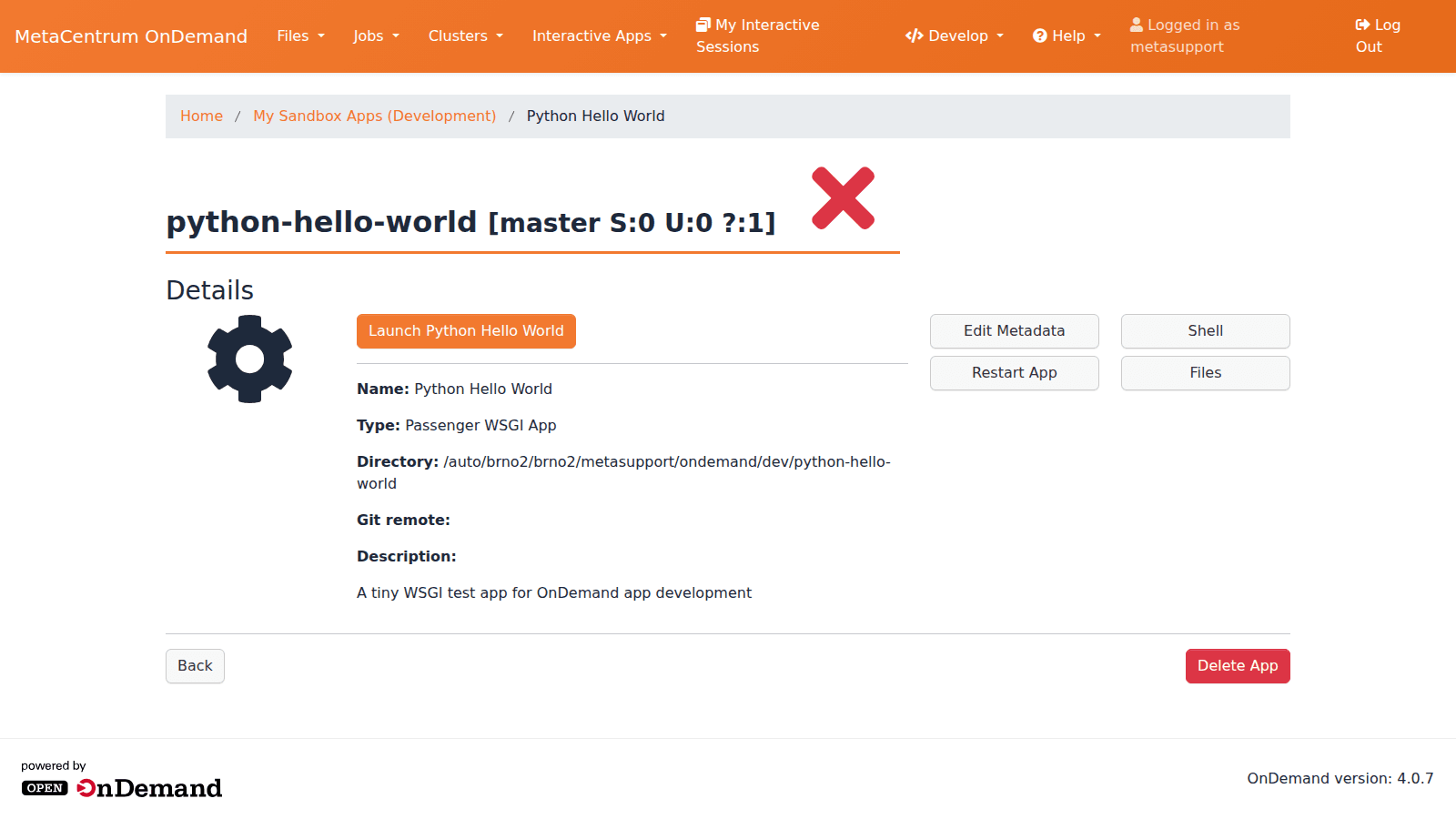
Task: Open the Files dropdown menu
Action: click(x=300, y=35)
